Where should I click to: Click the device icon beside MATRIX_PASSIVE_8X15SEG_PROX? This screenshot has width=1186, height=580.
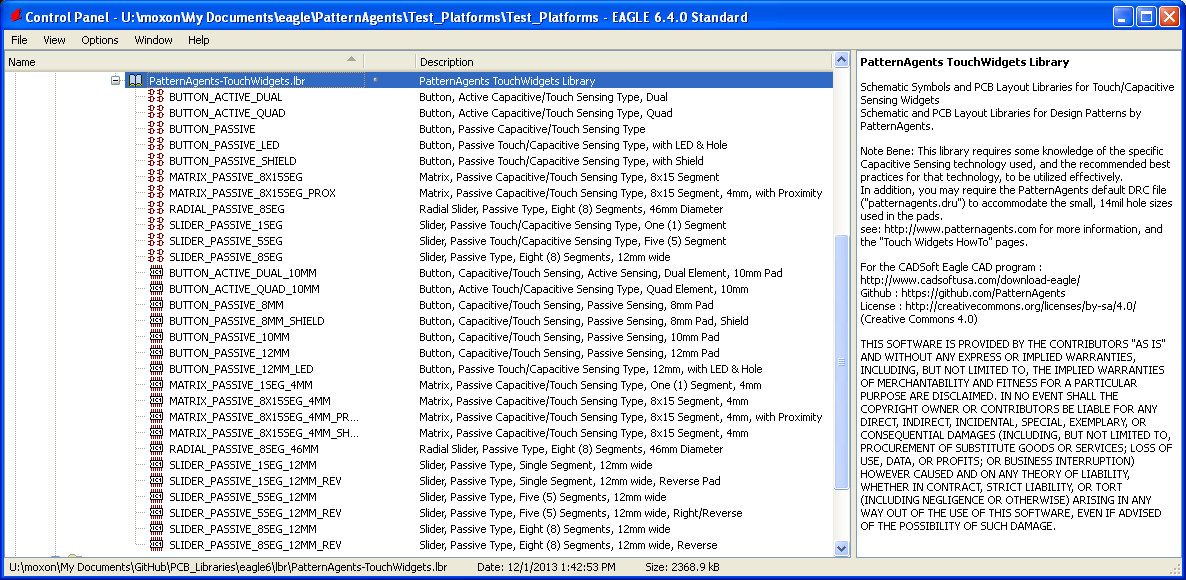point(156,193)
